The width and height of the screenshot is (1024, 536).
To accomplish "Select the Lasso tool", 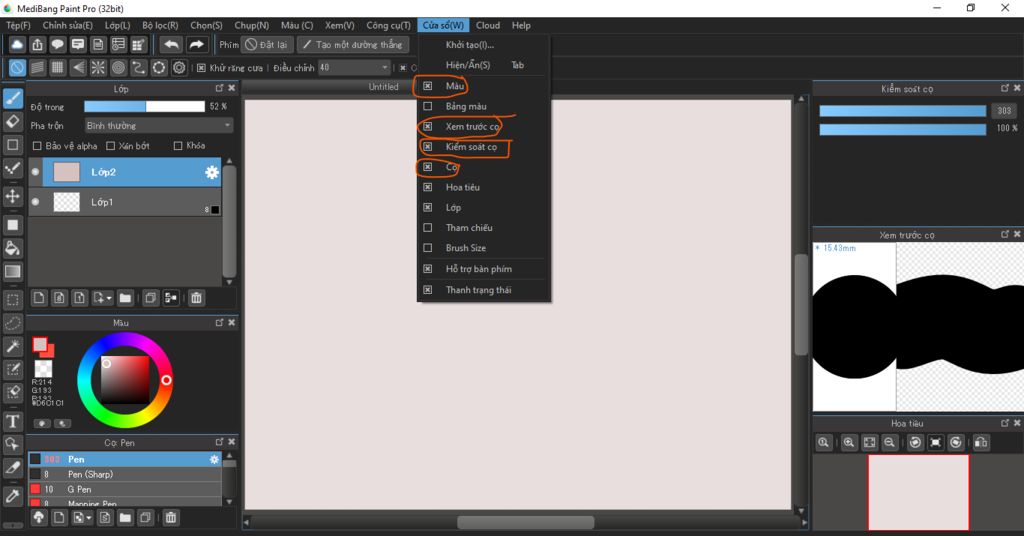I will tap(13, 323).
